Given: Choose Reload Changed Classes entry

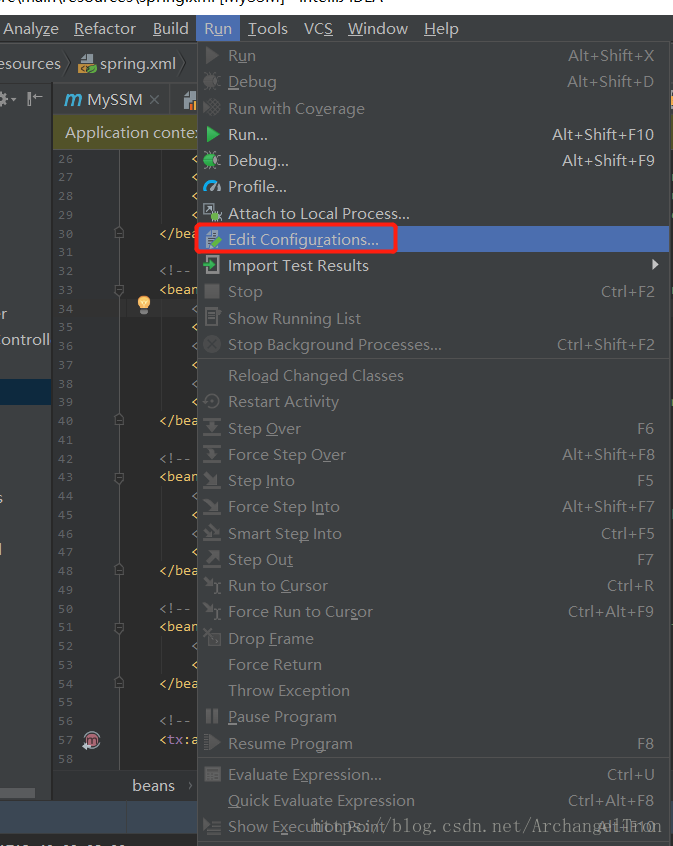Looking at the screenshot, I should pos(432,376).
